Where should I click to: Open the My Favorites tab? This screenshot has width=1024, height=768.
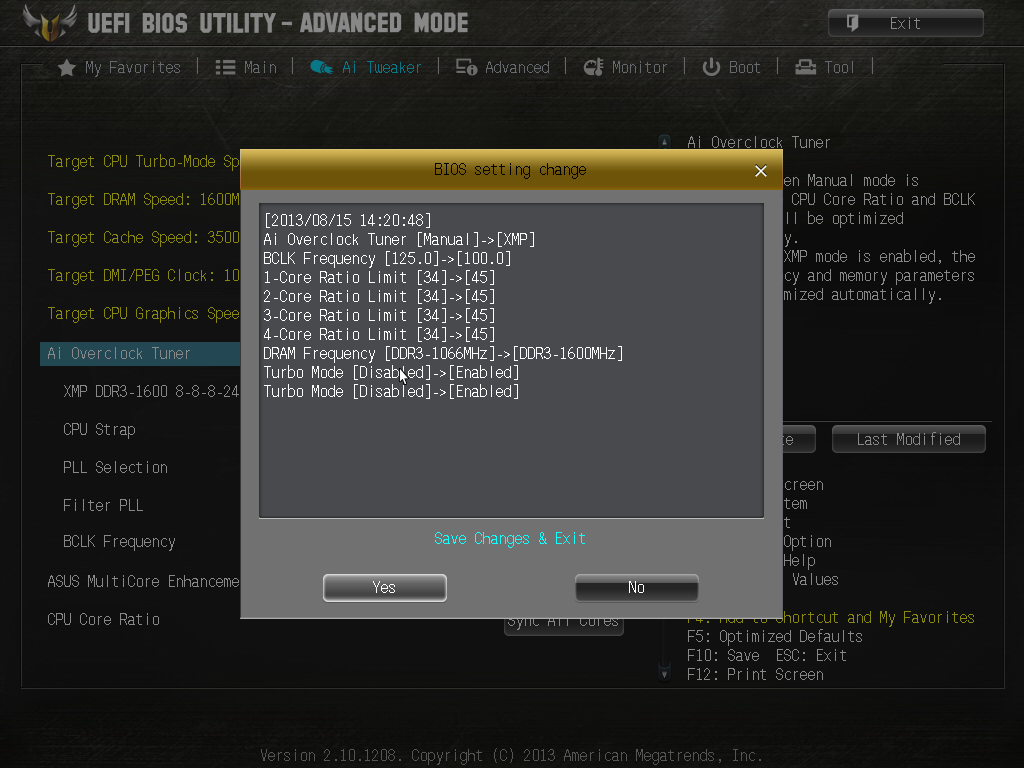pos(120,67)
